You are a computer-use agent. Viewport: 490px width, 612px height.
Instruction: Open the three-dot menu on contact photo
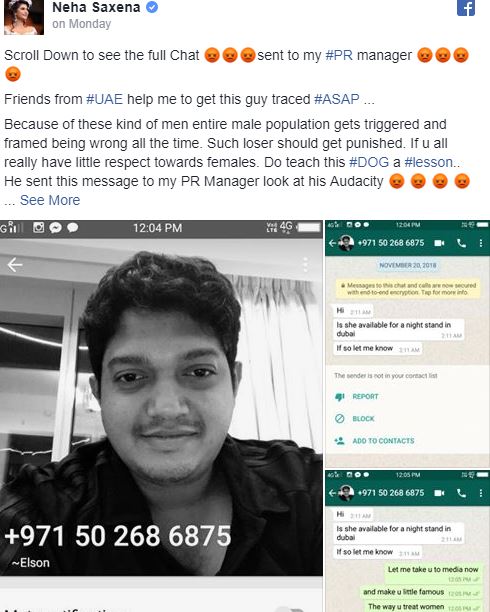tap(305, 265)
